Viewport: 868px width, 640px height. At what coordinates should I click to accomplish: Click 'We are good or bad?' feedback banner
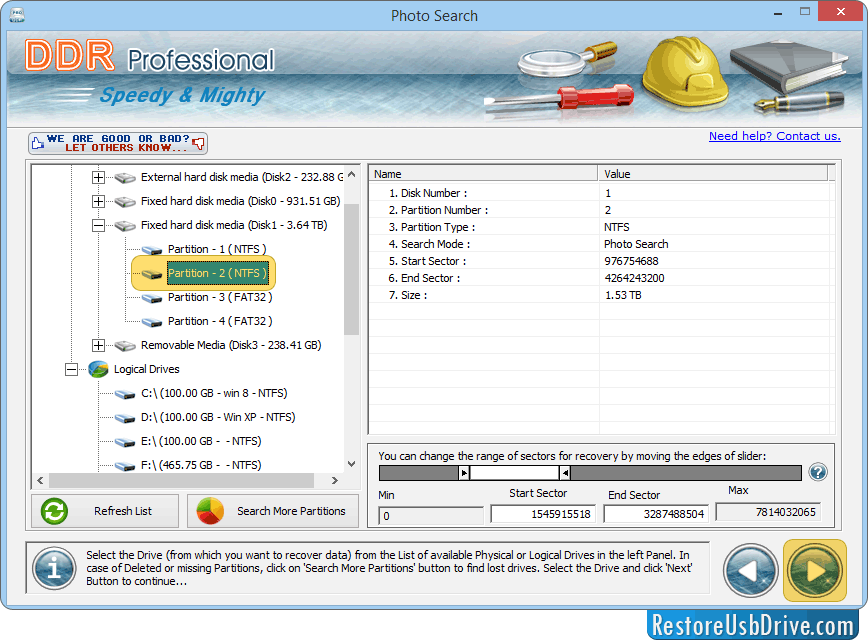pyautogui.click(x=118, y=143)
